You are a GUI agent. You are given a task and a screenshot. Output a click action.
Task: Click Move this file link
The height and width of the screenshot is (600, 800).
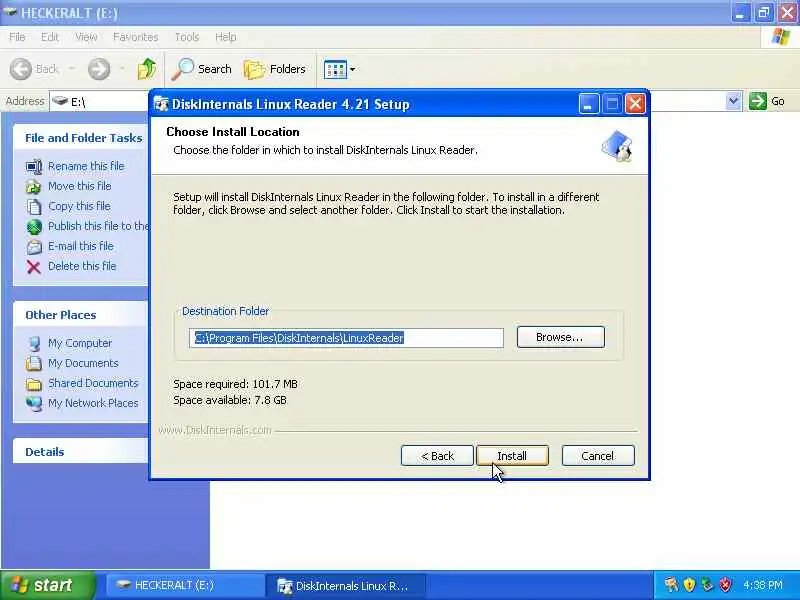click(x=80, y=186)
